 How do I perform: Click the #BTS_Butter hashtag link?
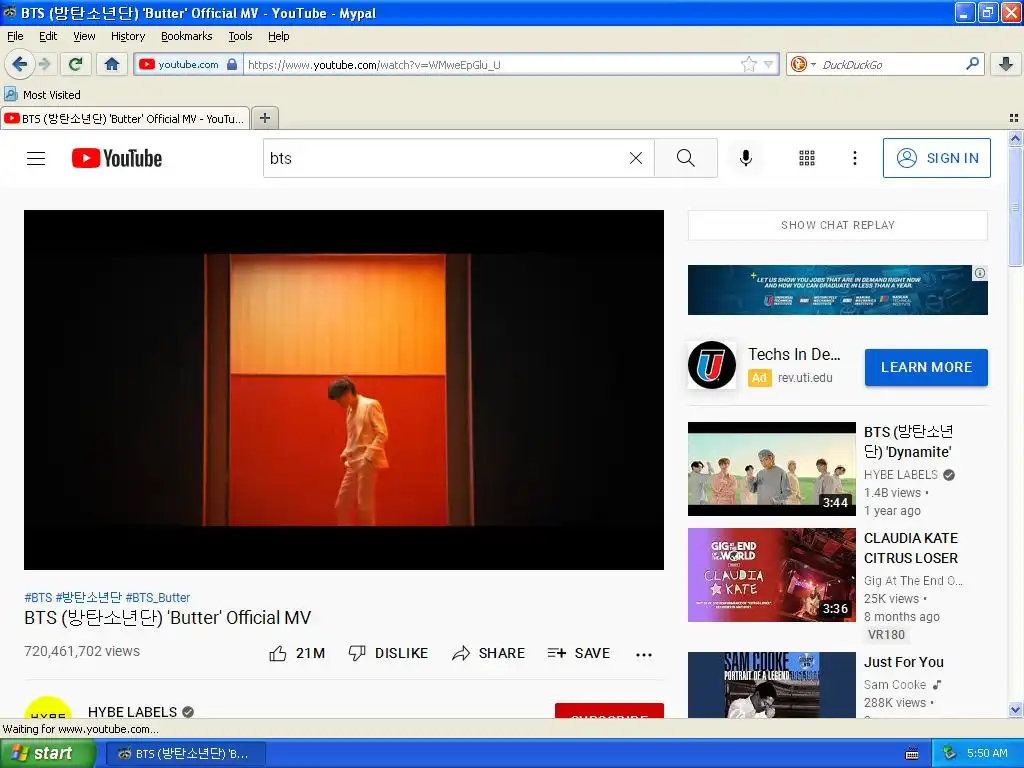tap(157, 598)
